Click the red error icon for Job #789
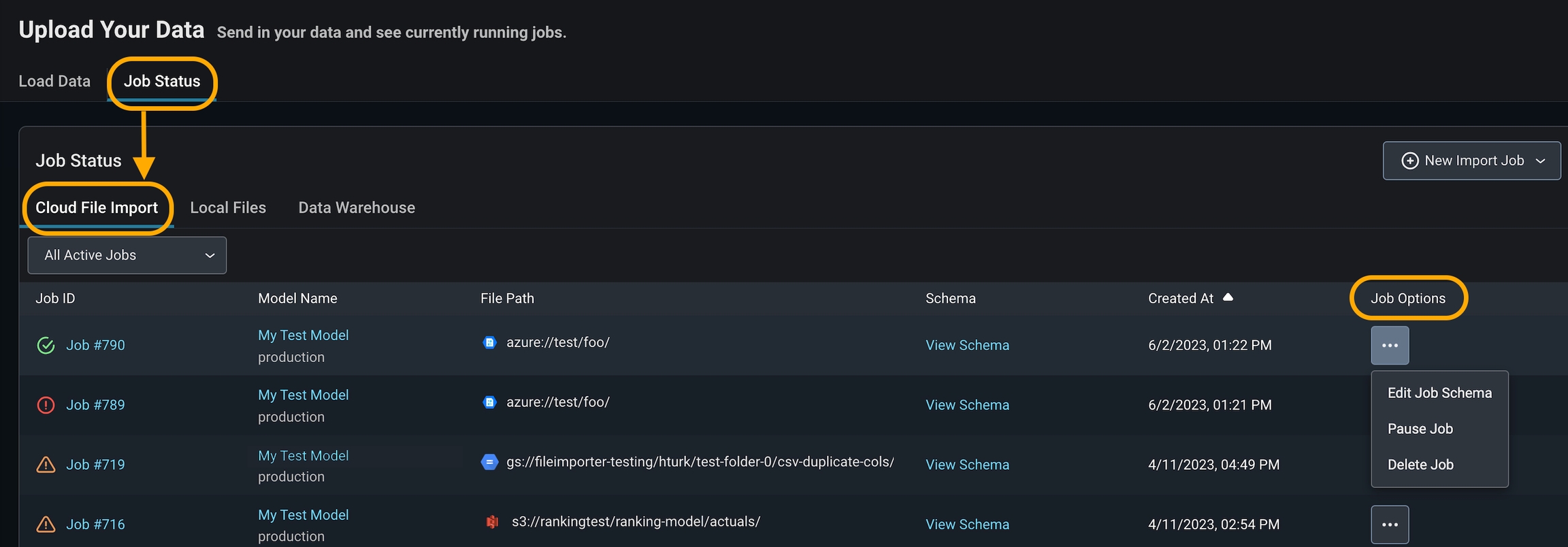1568x547 pixels. click(46, 405)
